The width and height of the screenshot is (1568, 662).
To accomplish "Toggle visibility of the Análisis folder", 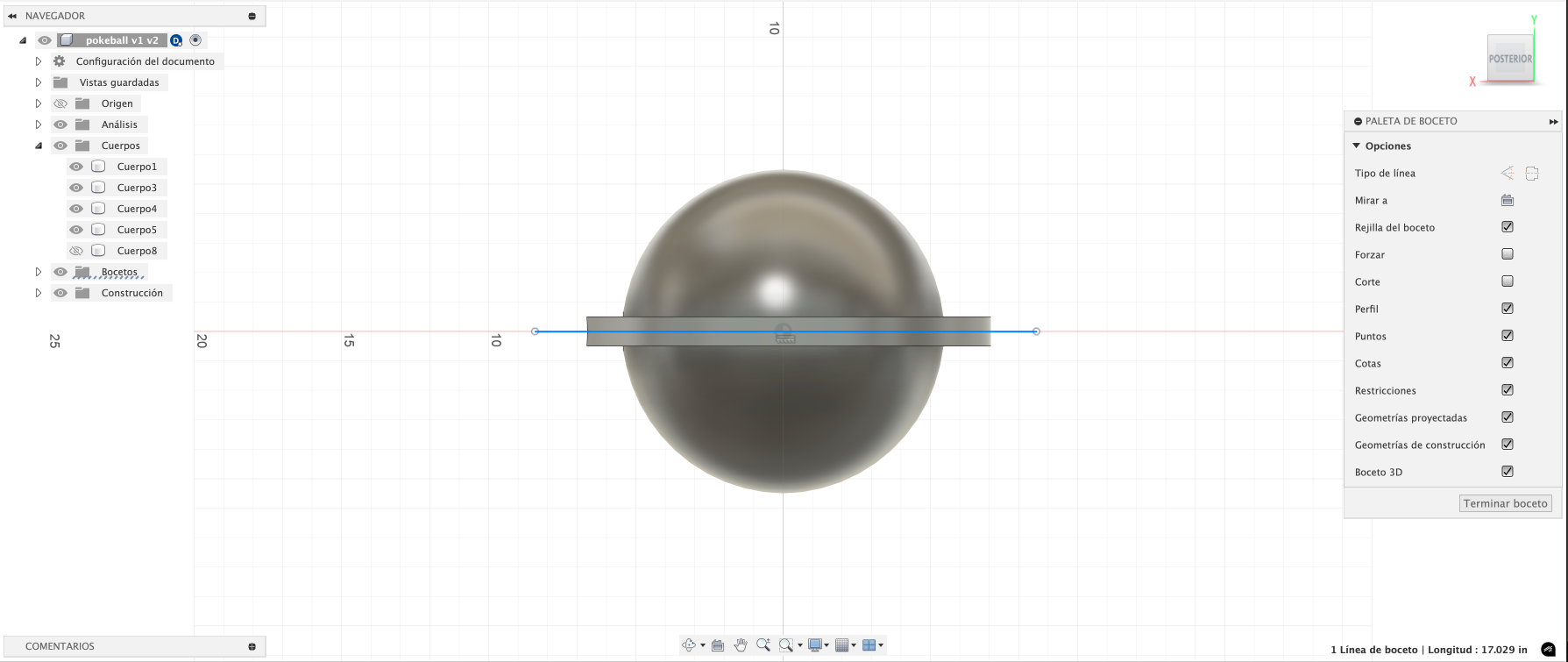I will [x=60, y=125].
